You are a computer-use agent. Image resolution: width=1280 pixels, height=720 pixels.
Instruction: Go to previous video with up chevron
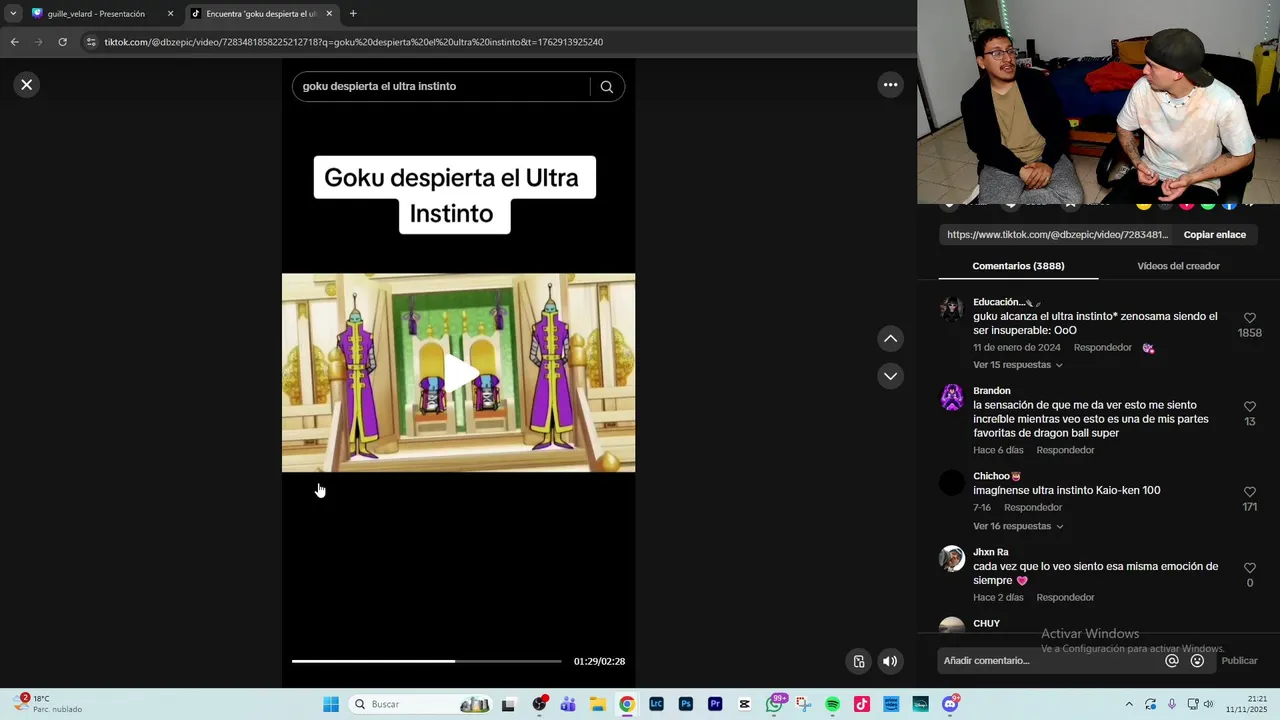pos(890,339)
